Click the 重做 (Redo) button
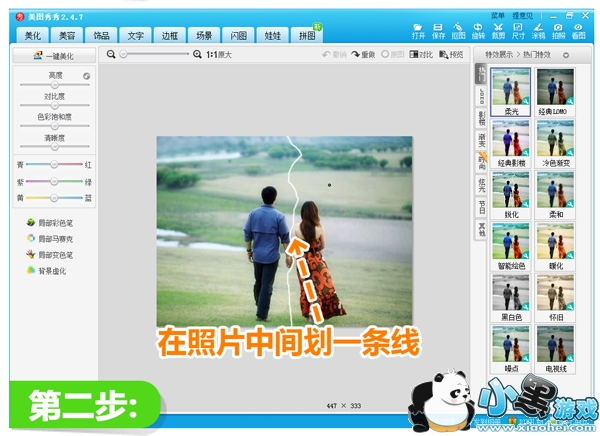This screenshot has height=436, width=600. tap(363, 54)
